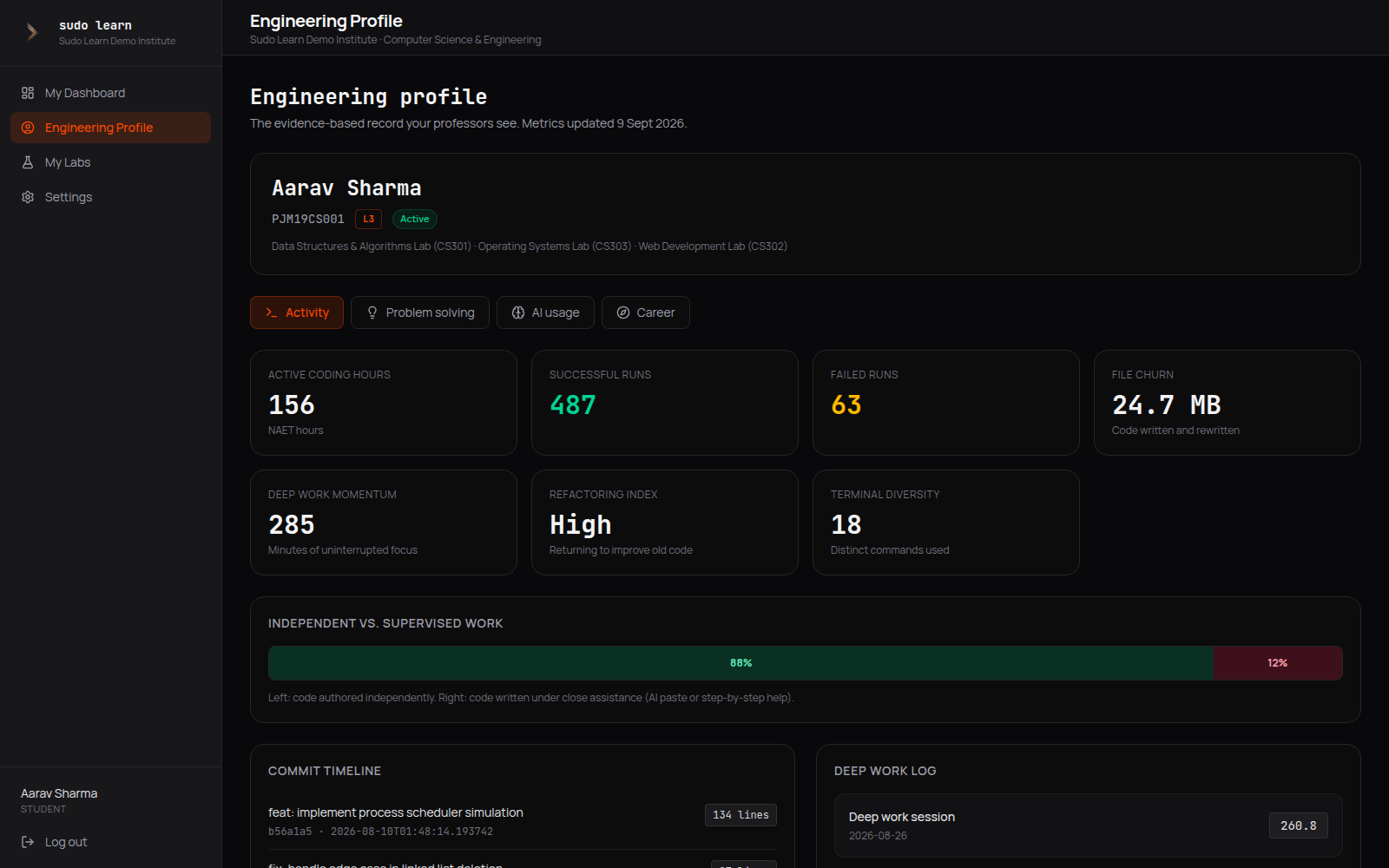This screenshot has height=868, width=1389.
Task: Click the Log out arrow icon
Action: [28, 842]
